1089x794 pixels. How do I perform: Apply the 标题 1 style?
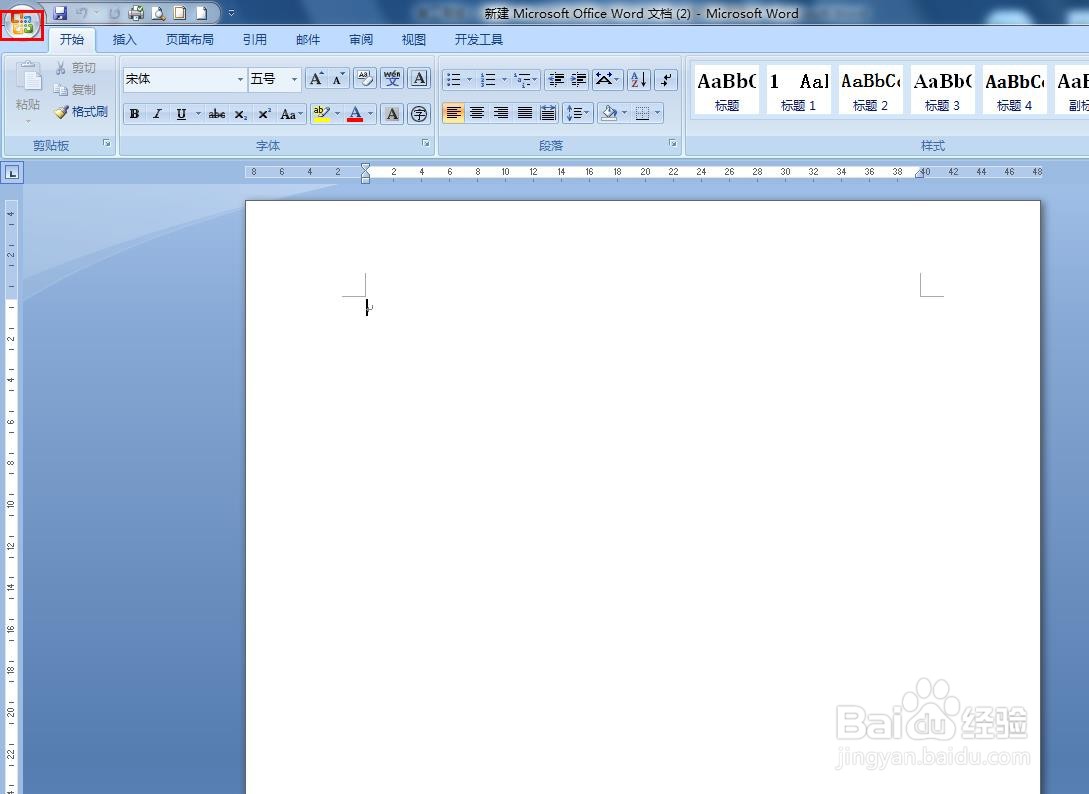click(x=799, y=90)
